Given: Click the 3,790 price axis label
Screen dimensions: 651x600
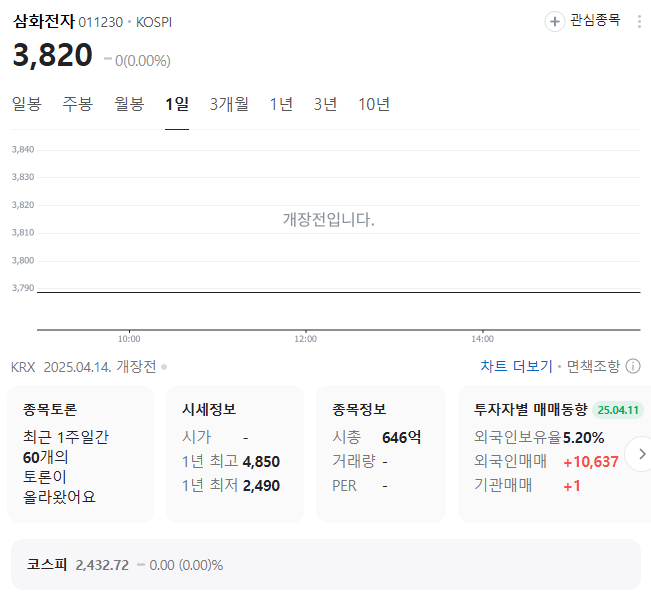Looking at the screenshot, I should [x=23, y=288].
